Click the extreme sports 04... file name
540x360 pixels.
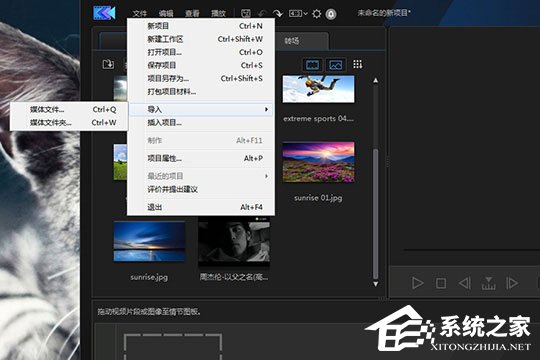318,119
